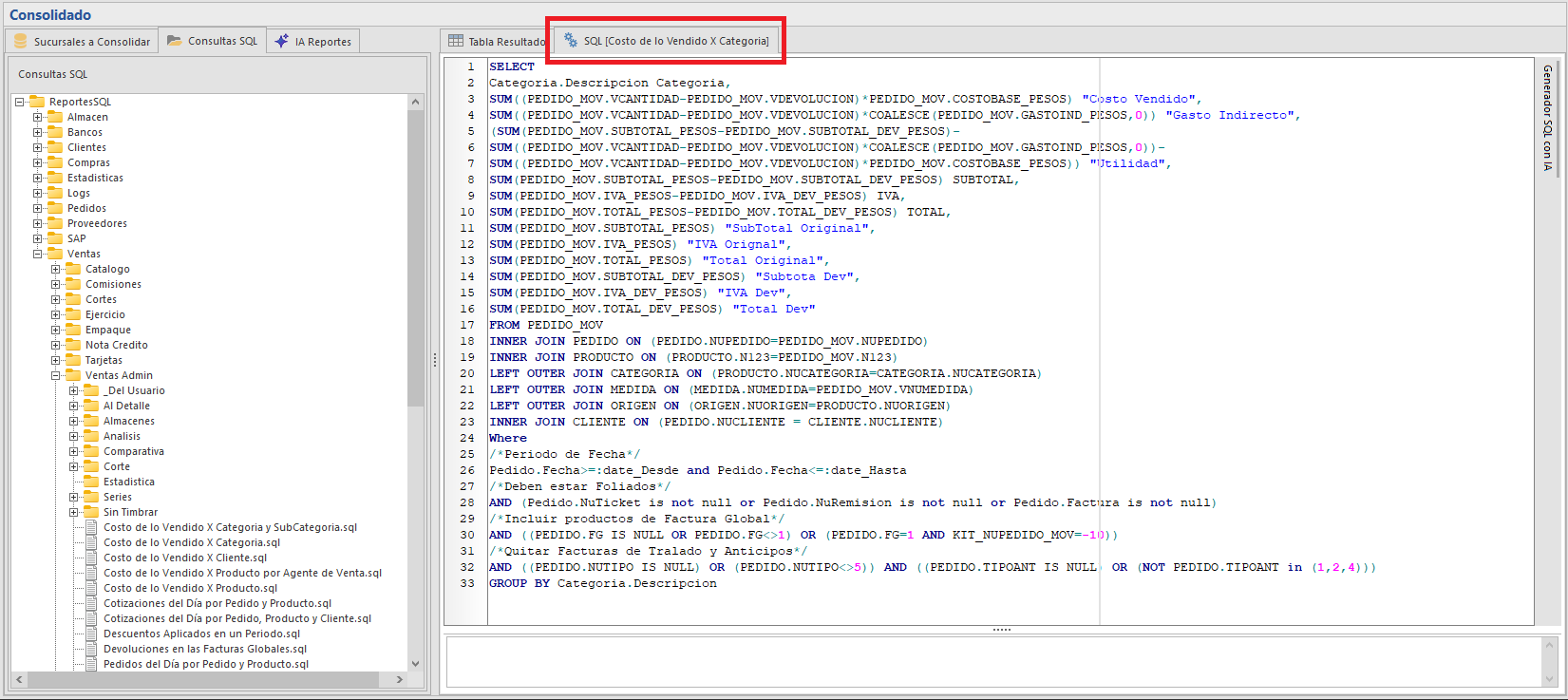Click the Nota Credito folder icon
Viewport: 1568px width, 700px height.
[x=73, y=345]
